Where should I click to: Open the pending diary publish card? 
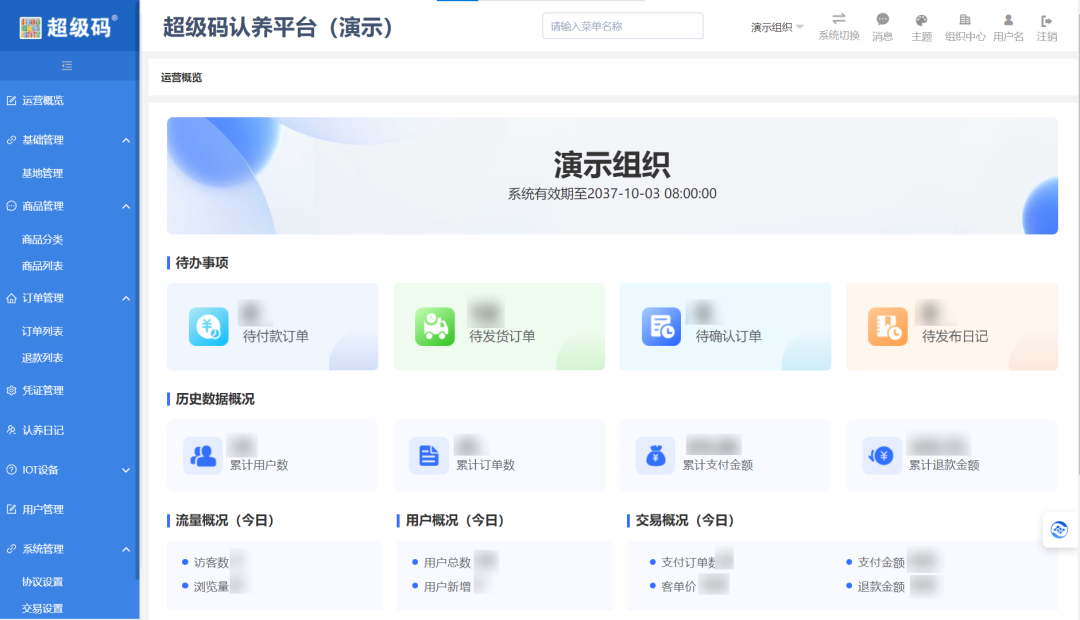coord(951,327)
